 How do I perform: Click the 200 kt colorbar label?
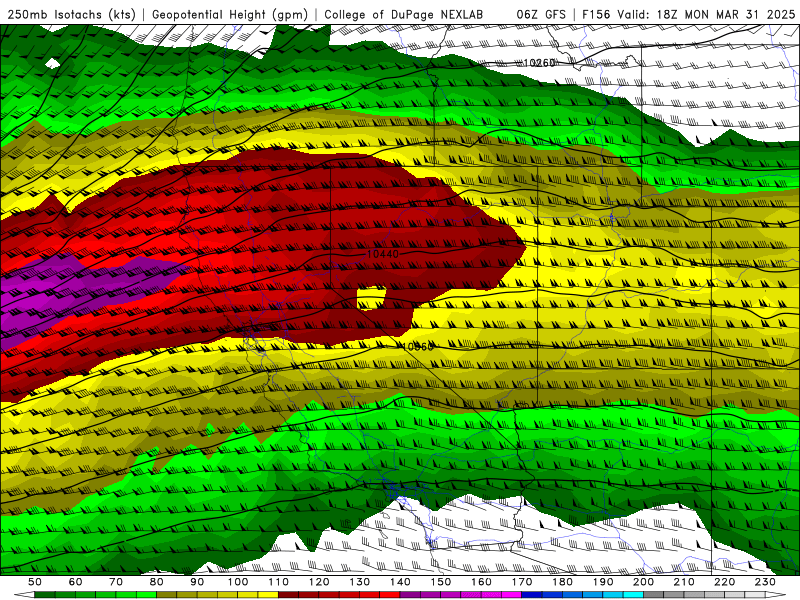[643, 582]
